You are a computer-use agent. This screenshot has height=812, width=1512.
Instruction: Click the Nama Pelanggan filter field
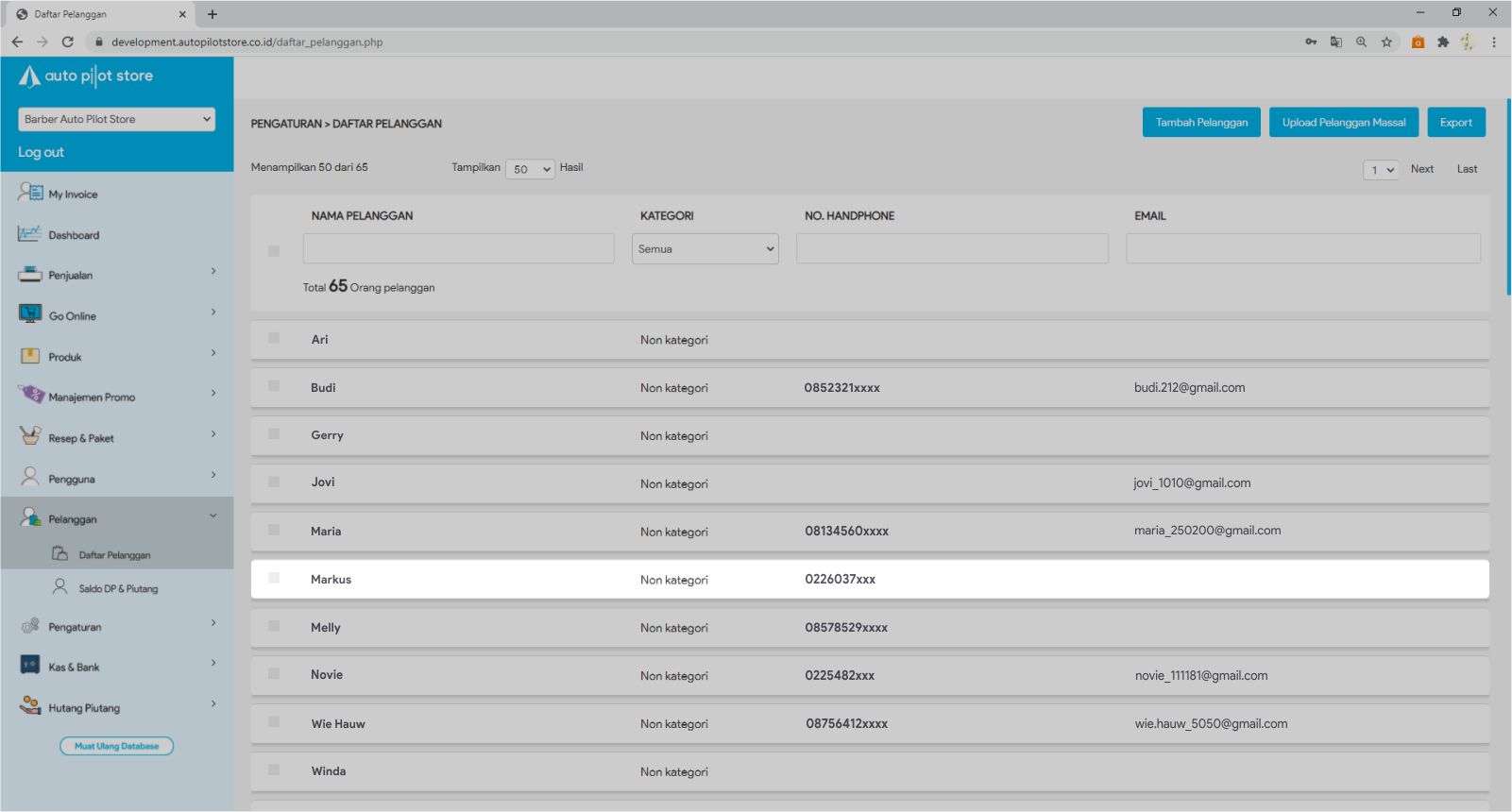[458, 249]
